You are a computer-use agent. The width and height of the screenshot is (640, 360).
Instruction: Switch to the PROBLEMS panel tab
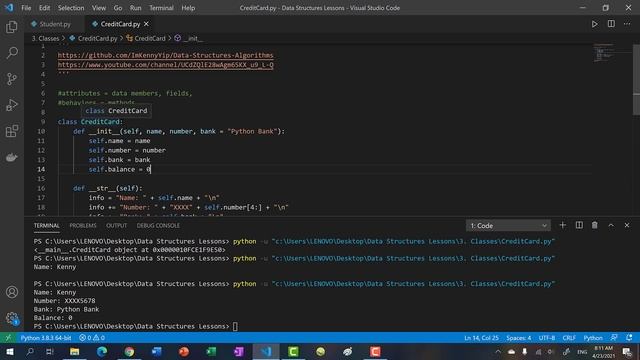pos(83,225)
